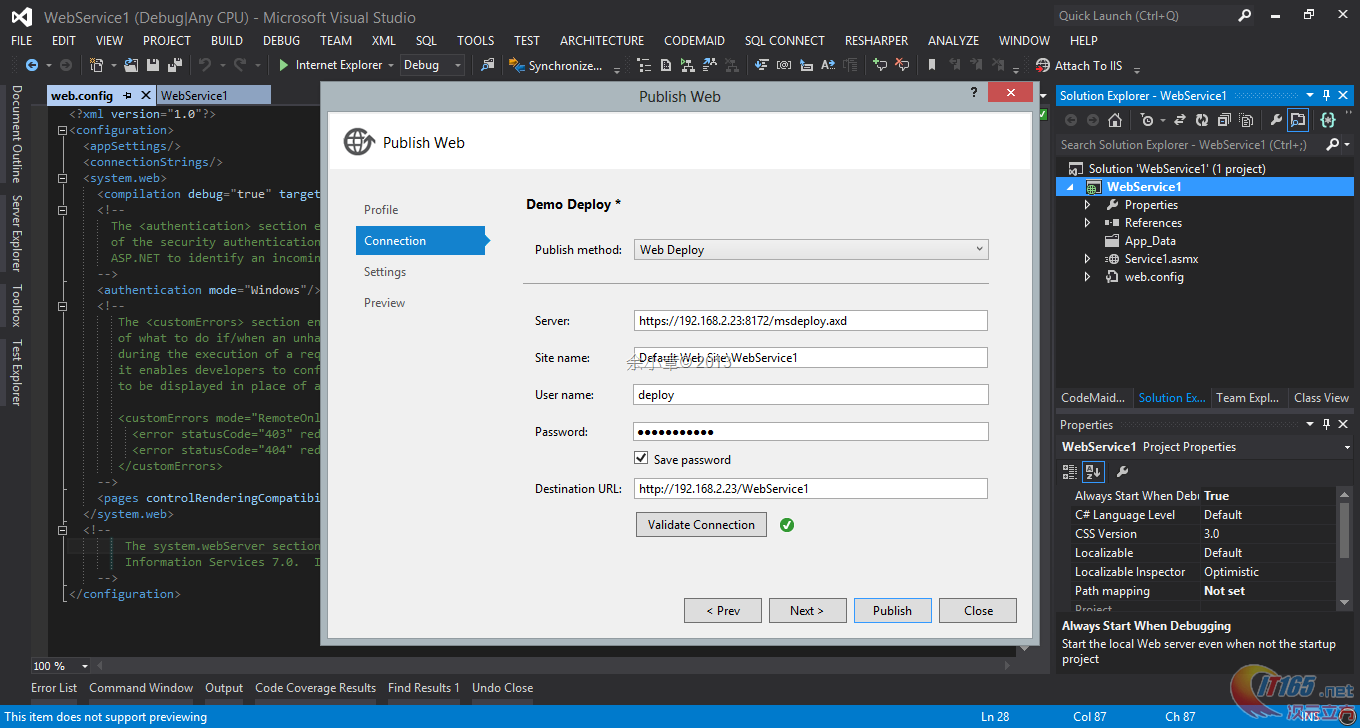The width and height of the screenshot is (1360, 728).
Task: Click Refresh icon in Solution Explorer
Action: pos(1201,120)
